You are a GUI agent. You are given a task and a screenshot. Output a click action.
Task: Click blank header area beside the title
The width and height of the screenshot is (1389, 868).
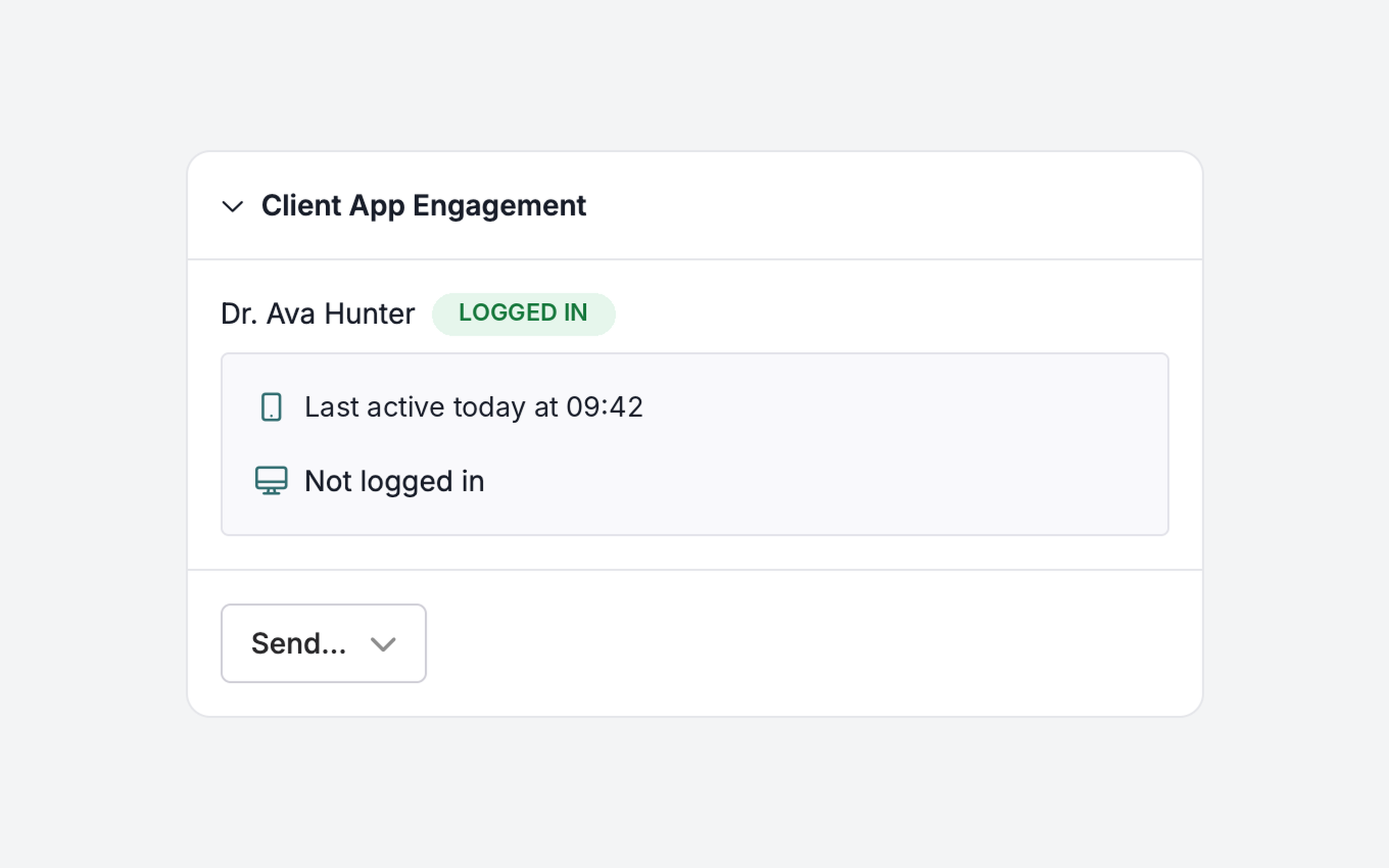click(890, 206)
